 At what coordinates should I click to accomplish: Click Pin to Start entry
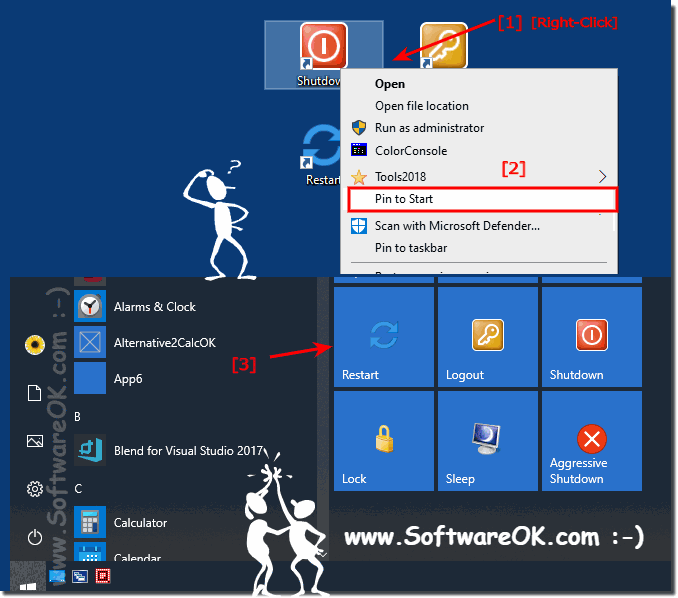[482, 199]
